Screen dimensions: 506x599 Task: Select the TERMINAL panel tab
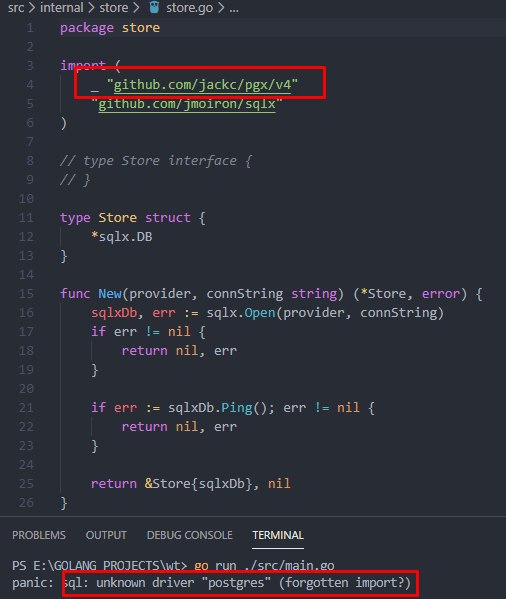pyautogui.click(x=278, y=535)
